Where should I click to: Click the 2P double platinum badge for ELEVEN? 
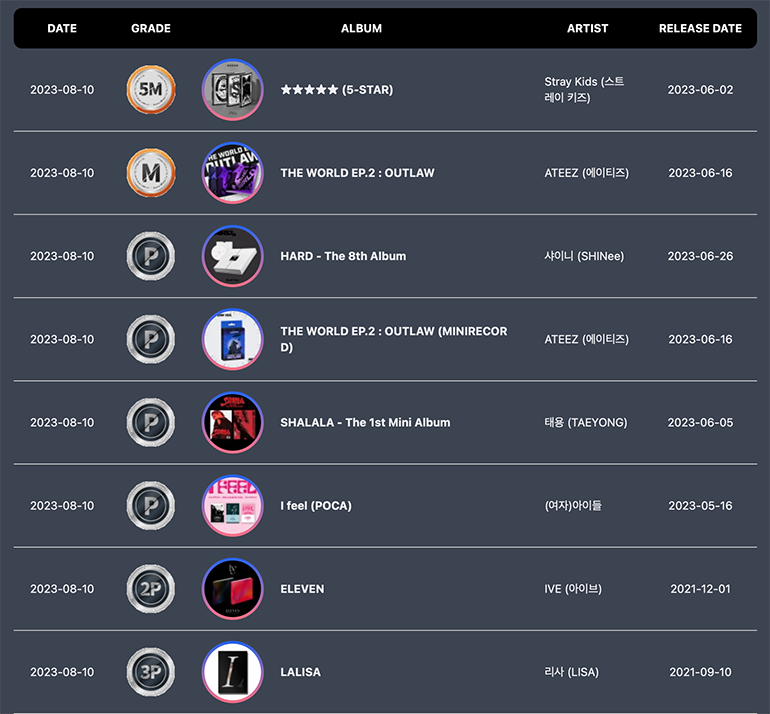pos(151,588)
